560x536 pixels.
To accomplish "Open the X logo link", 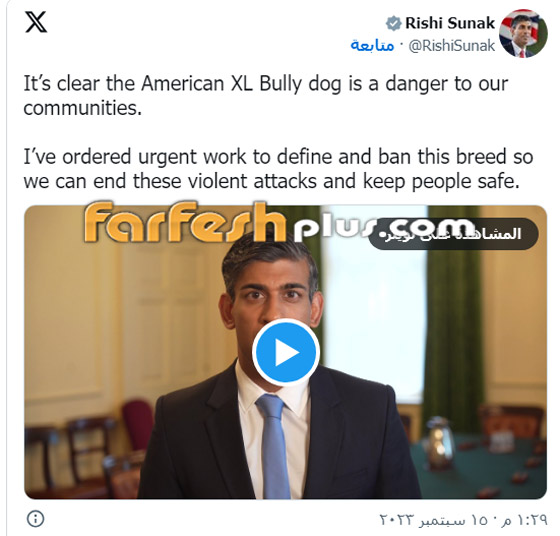I will point(36,22).
